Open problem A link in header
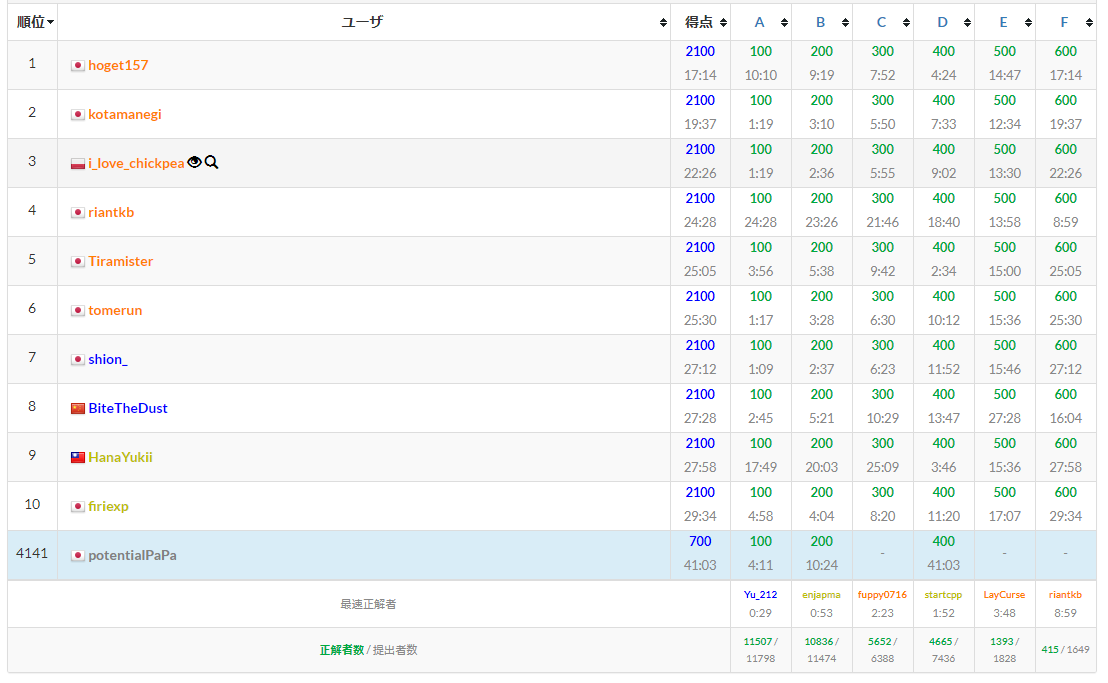The width and height of the screenshot is (1108, 683). tap(759, 23)
